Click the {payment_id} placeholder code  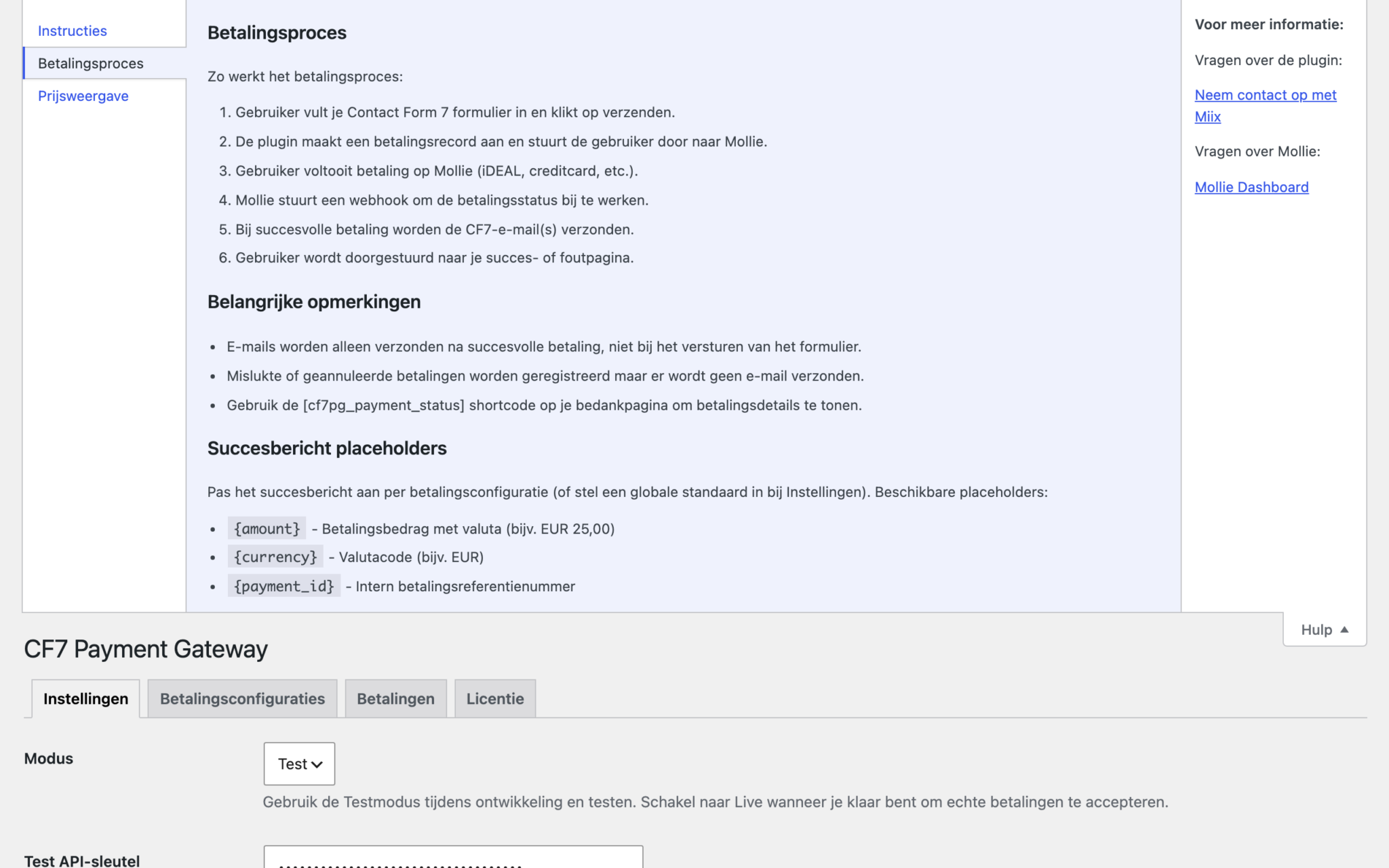tap(284, 586)
